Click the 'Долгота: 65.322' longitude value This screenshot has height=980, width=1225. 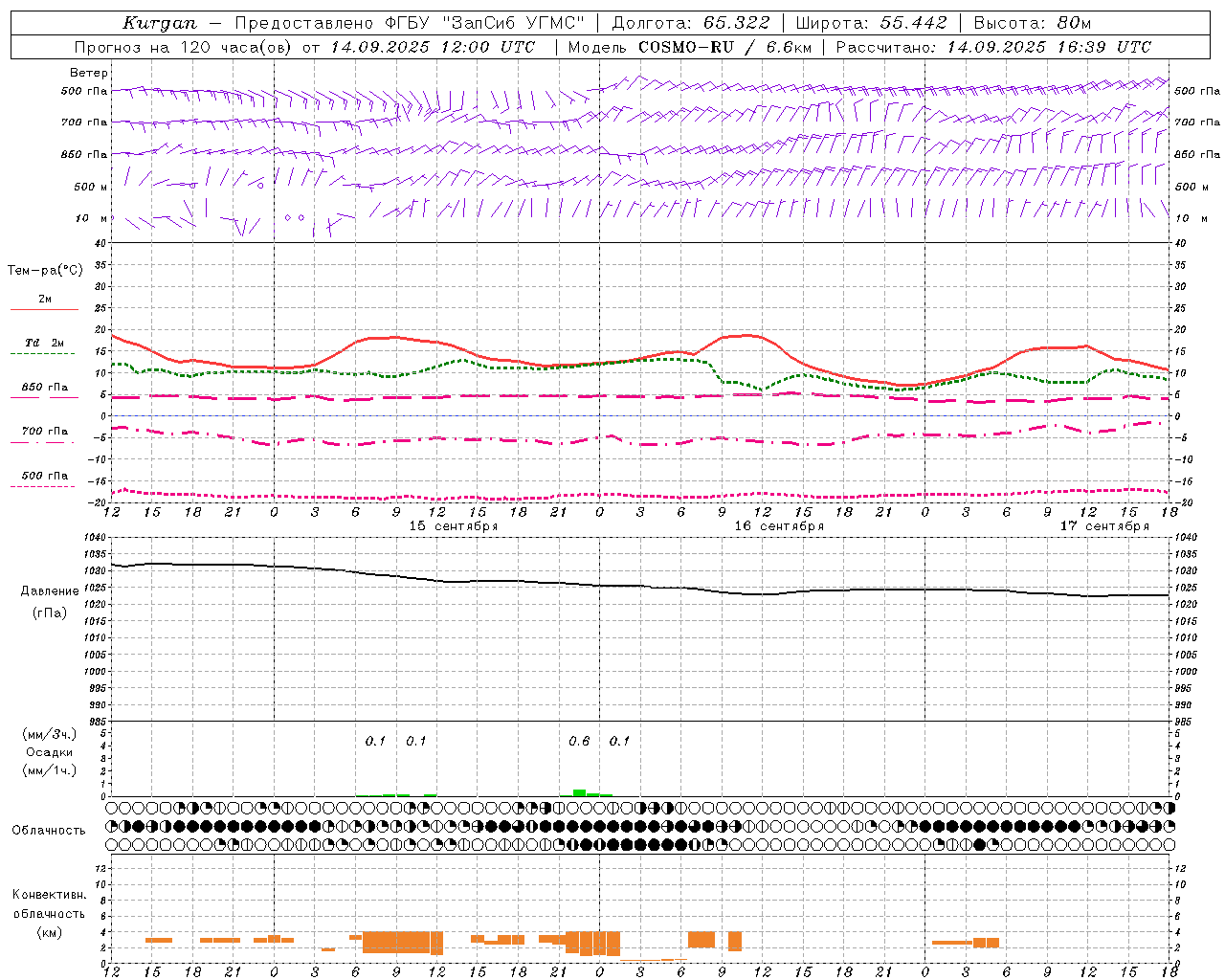pos(691,23)
